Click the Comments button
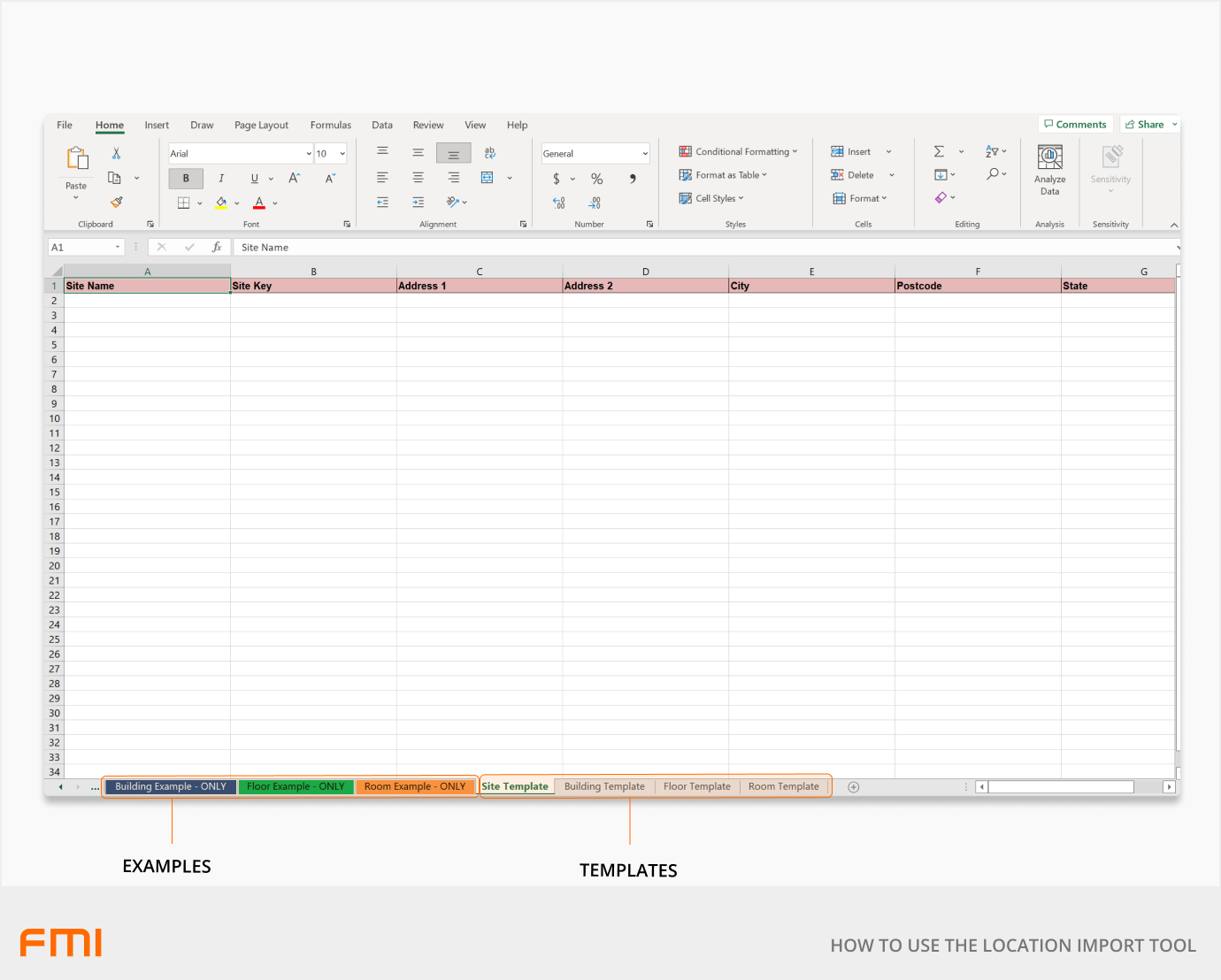 (x=1074, y=125)
